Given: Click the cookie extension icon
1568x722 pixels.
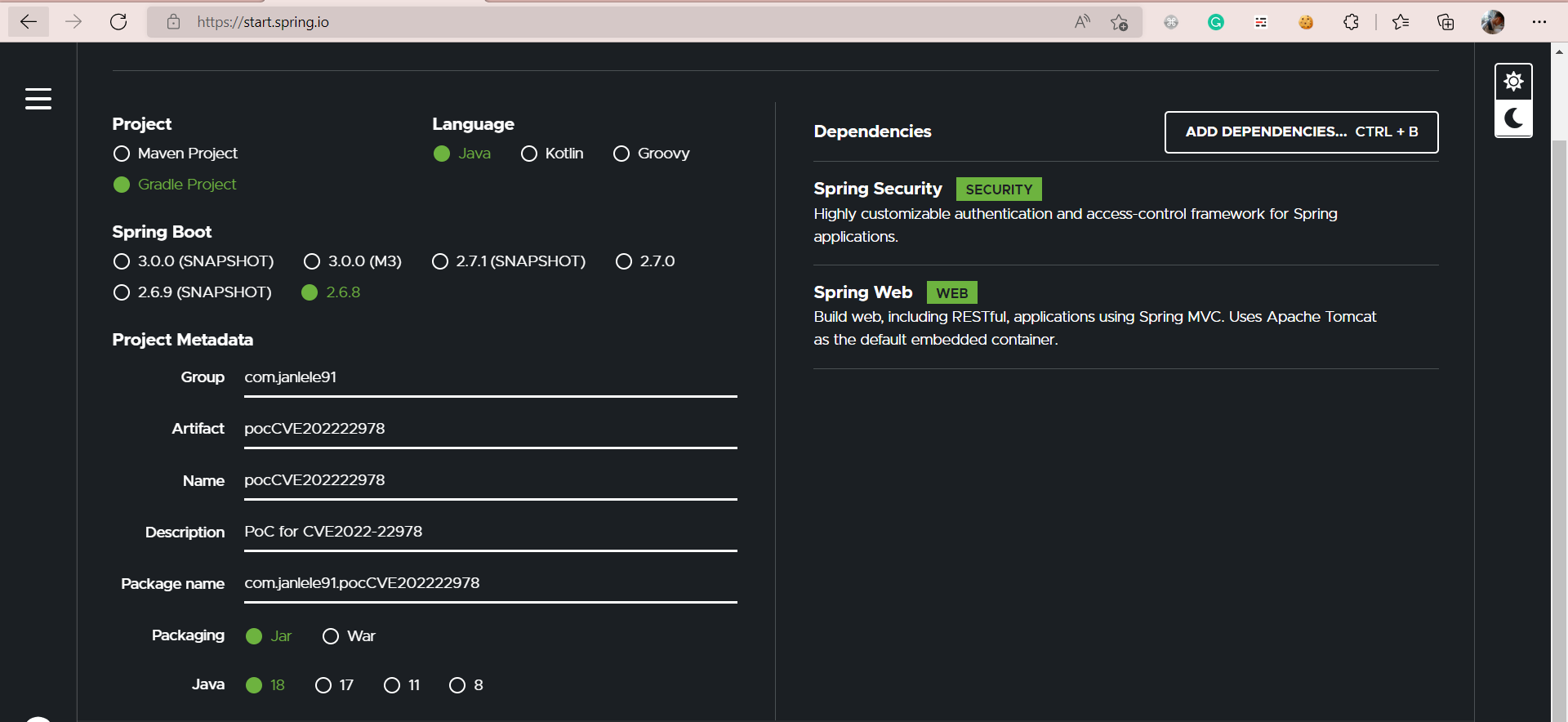Looking at the screenshot, I should pyautogui.click(x=1306, y=22).
